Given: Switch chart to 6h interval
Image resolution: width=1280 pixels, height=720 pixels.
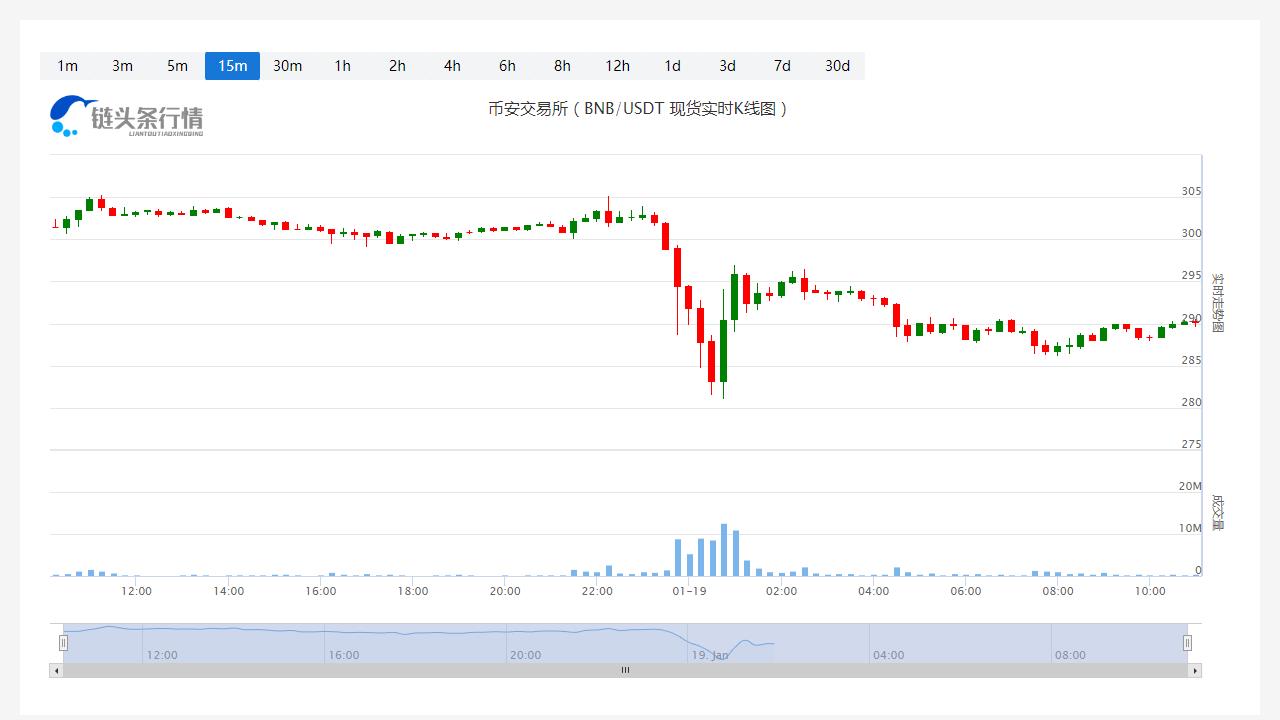Looking at the screenshot, I should tap(507, 66).
